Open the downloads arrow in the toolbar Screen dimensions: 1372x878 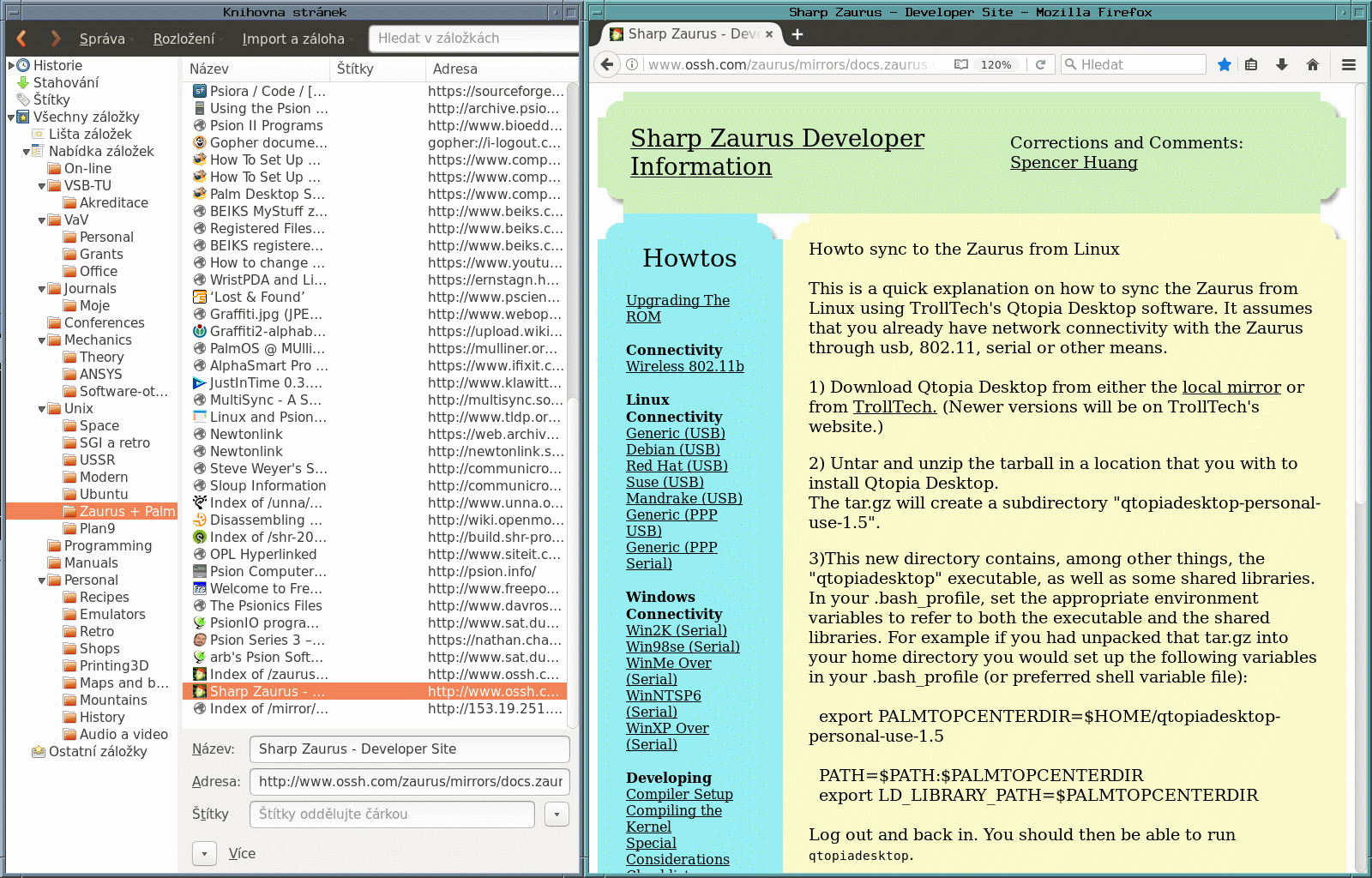coord(1281,64)
